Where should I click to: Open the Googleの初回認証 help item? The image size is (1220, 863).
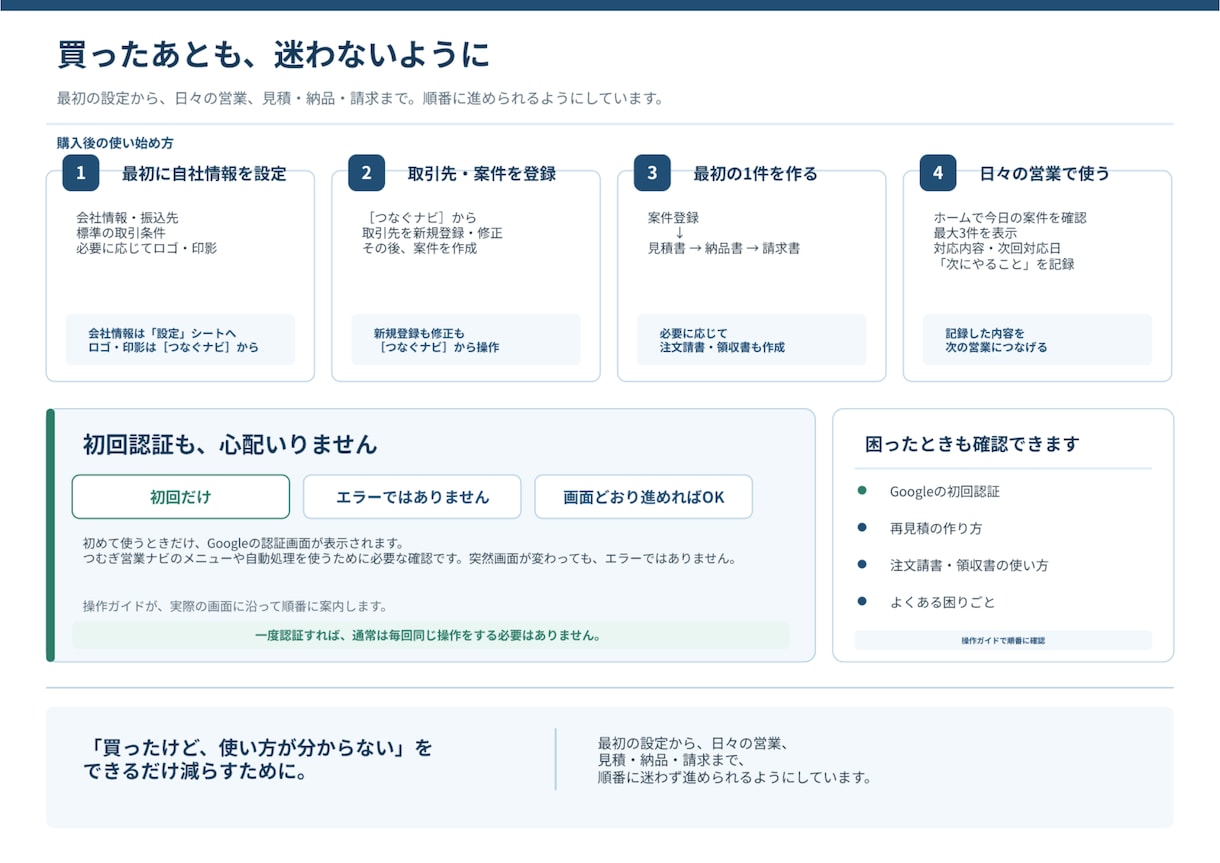(945, 492)
